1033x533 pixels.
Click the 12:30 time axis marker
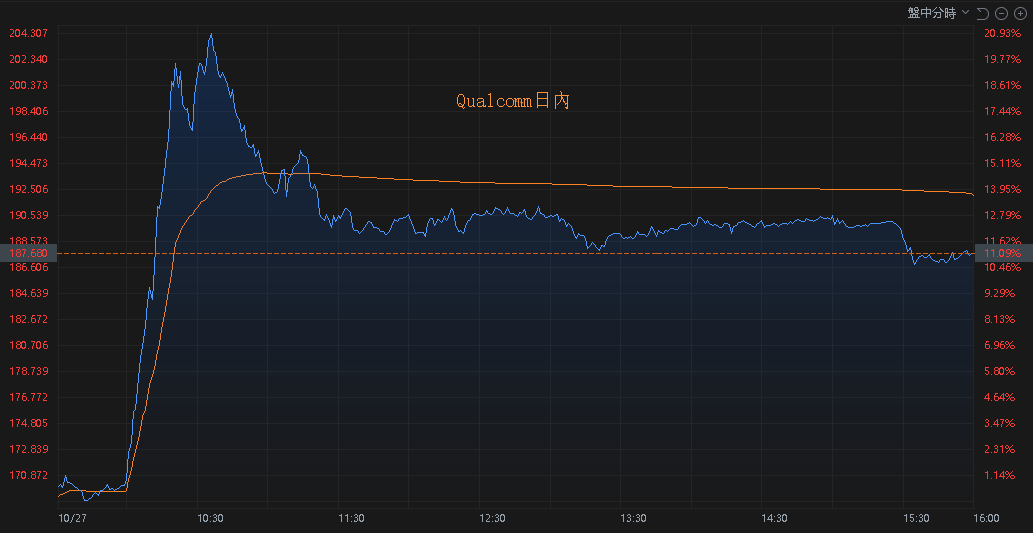coord(492,518)
